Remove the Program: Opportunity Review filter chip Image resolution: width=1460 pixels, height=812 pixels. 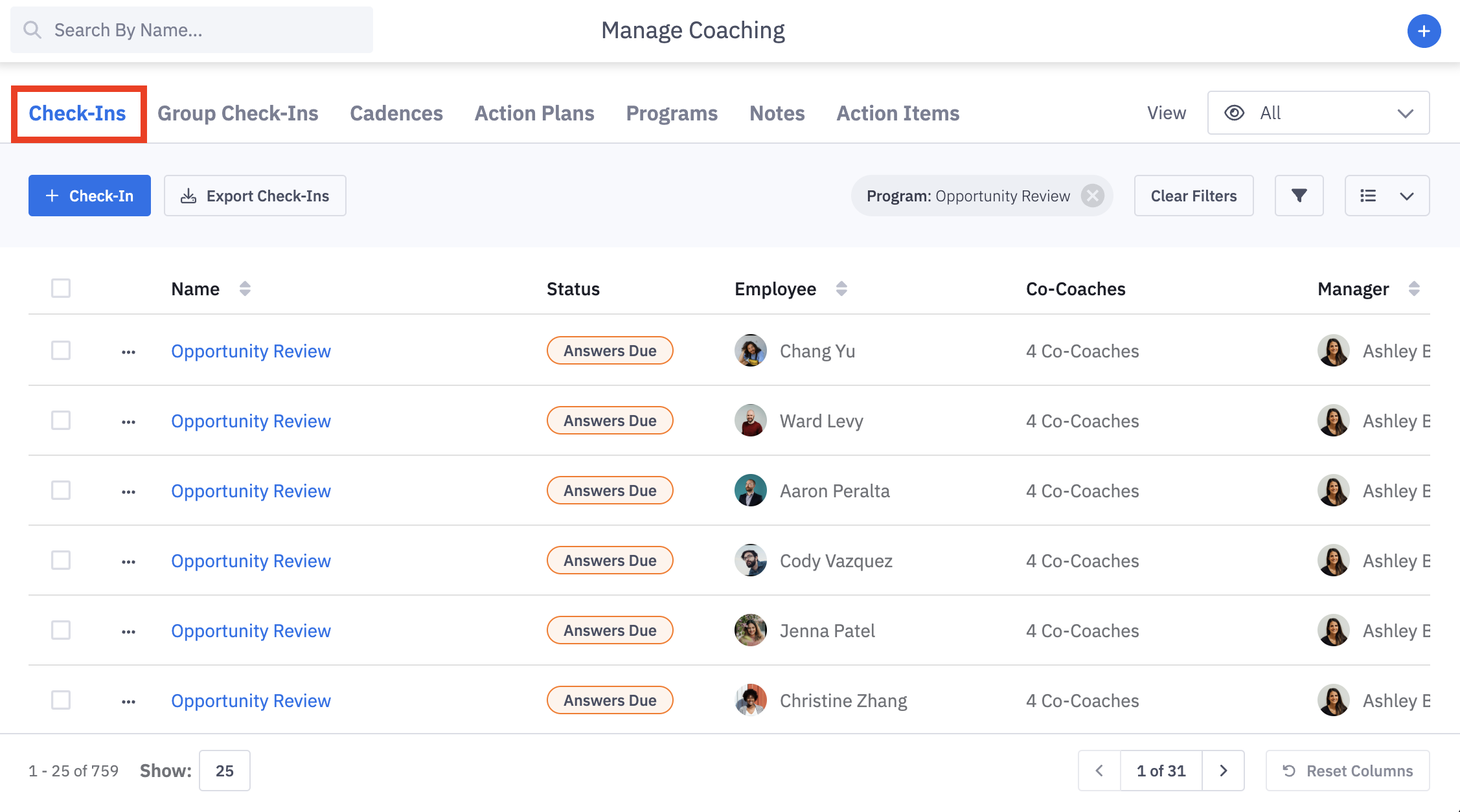coord(1093,196)
